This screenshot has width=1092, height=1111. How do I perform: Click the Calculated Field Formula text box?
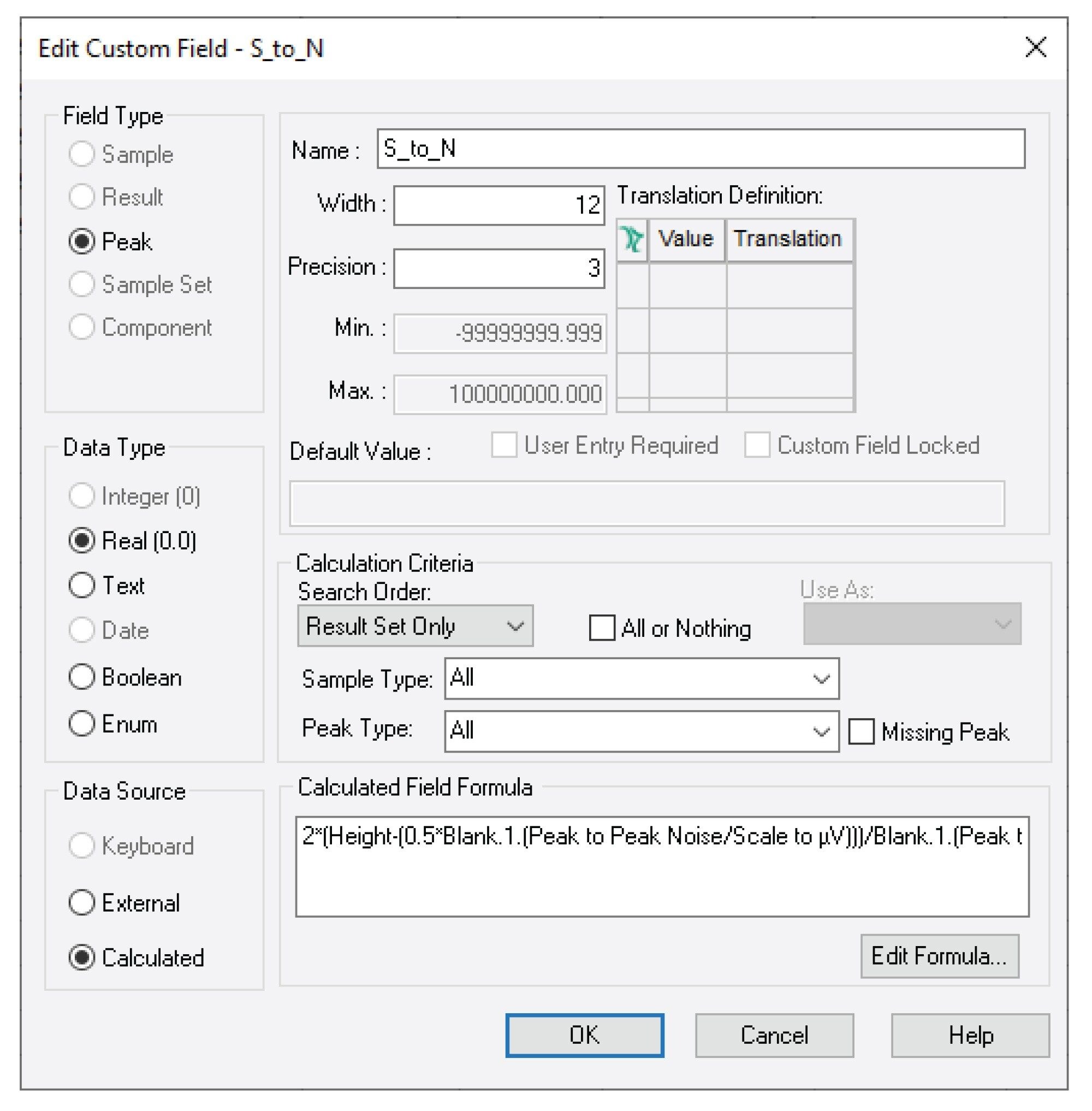click(x=662, y=866)
